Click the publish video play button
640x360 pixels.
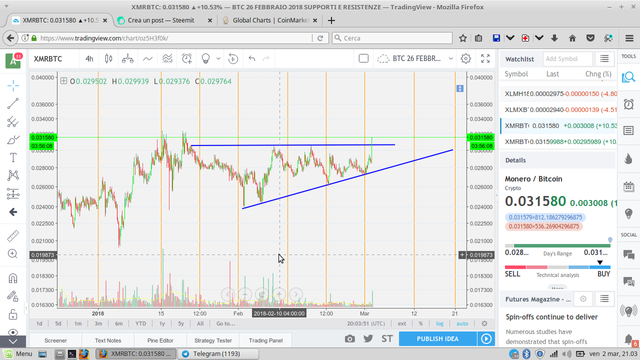(486, 339)
